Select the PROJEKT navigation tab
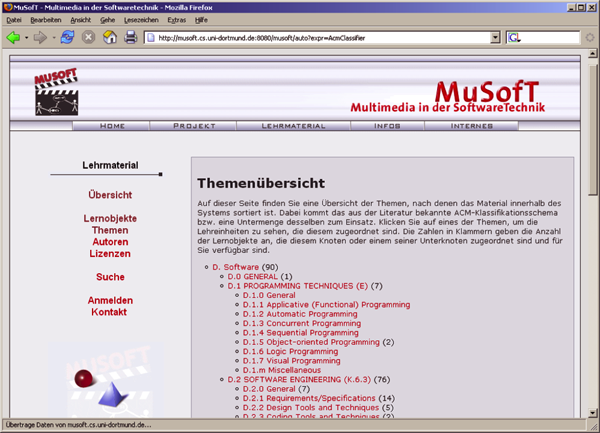This screenshot has height=433, width=600. (194, 126)
